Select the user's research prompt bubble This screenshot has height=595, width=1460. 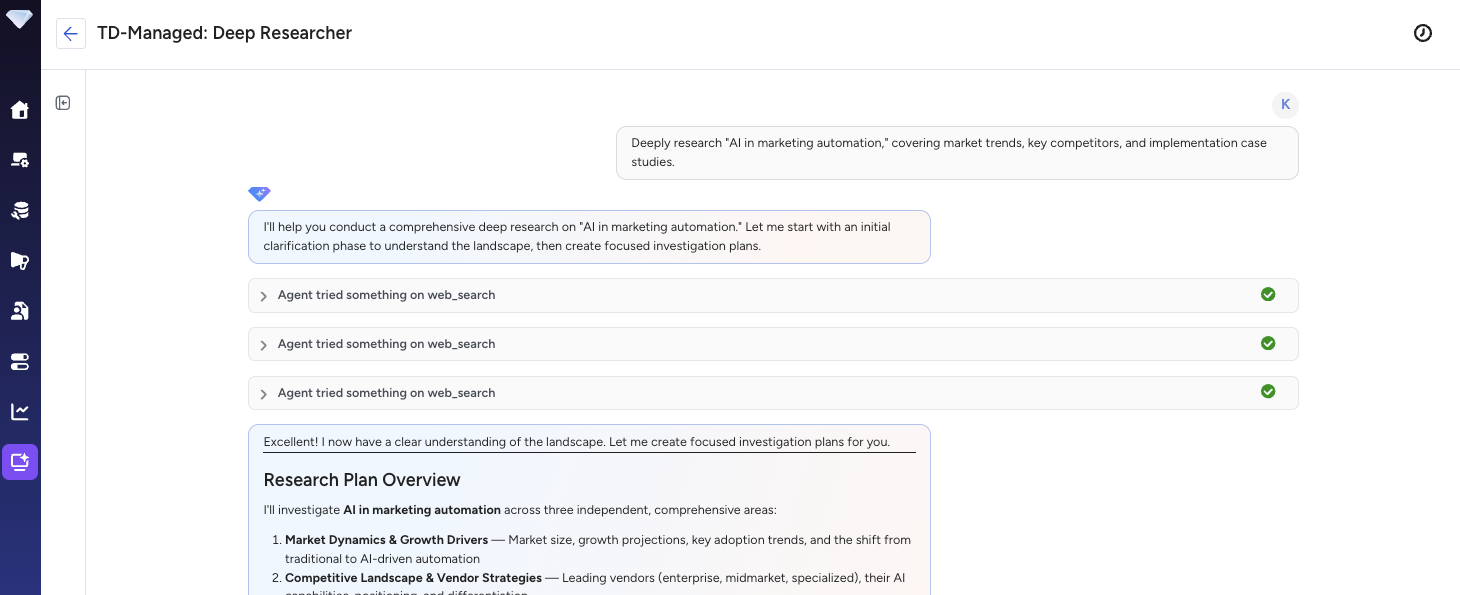point(956,152)
